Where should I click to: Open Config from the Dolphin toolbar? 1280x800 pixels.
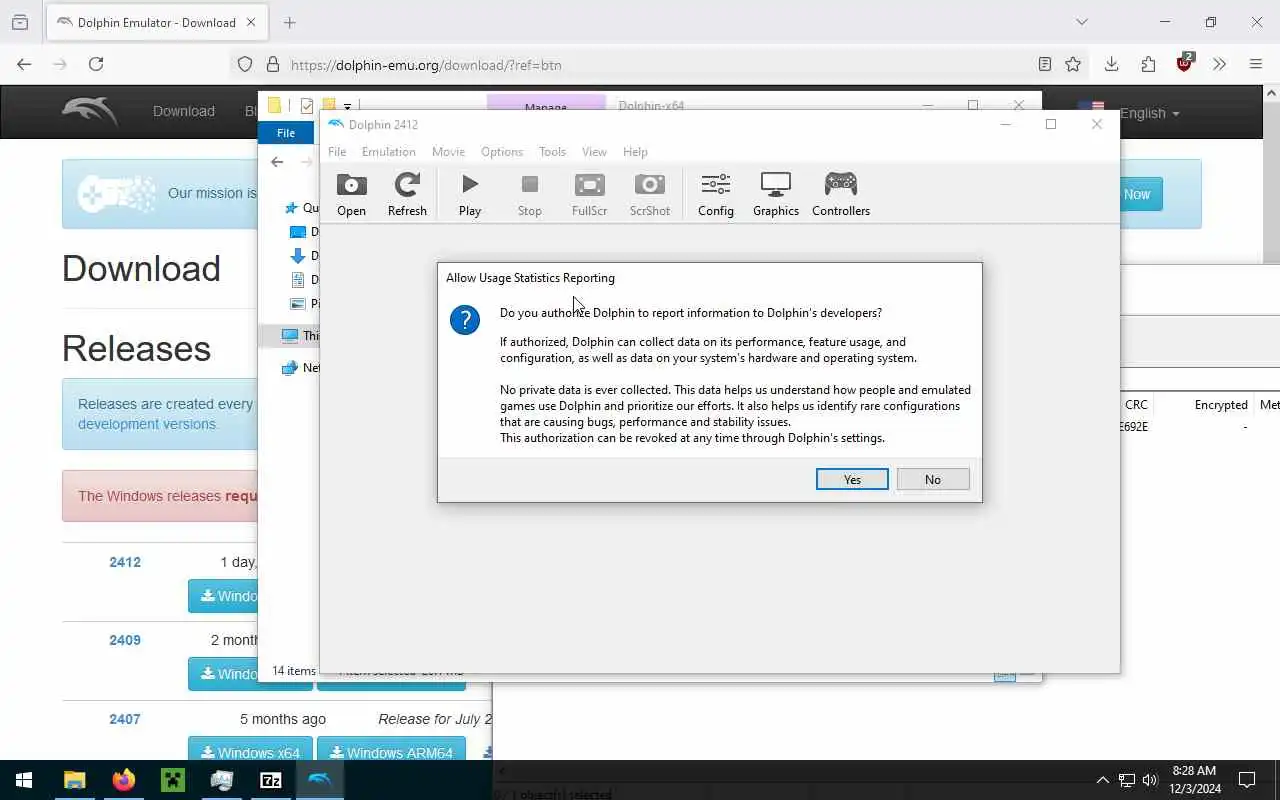click(x=716, y=195)
